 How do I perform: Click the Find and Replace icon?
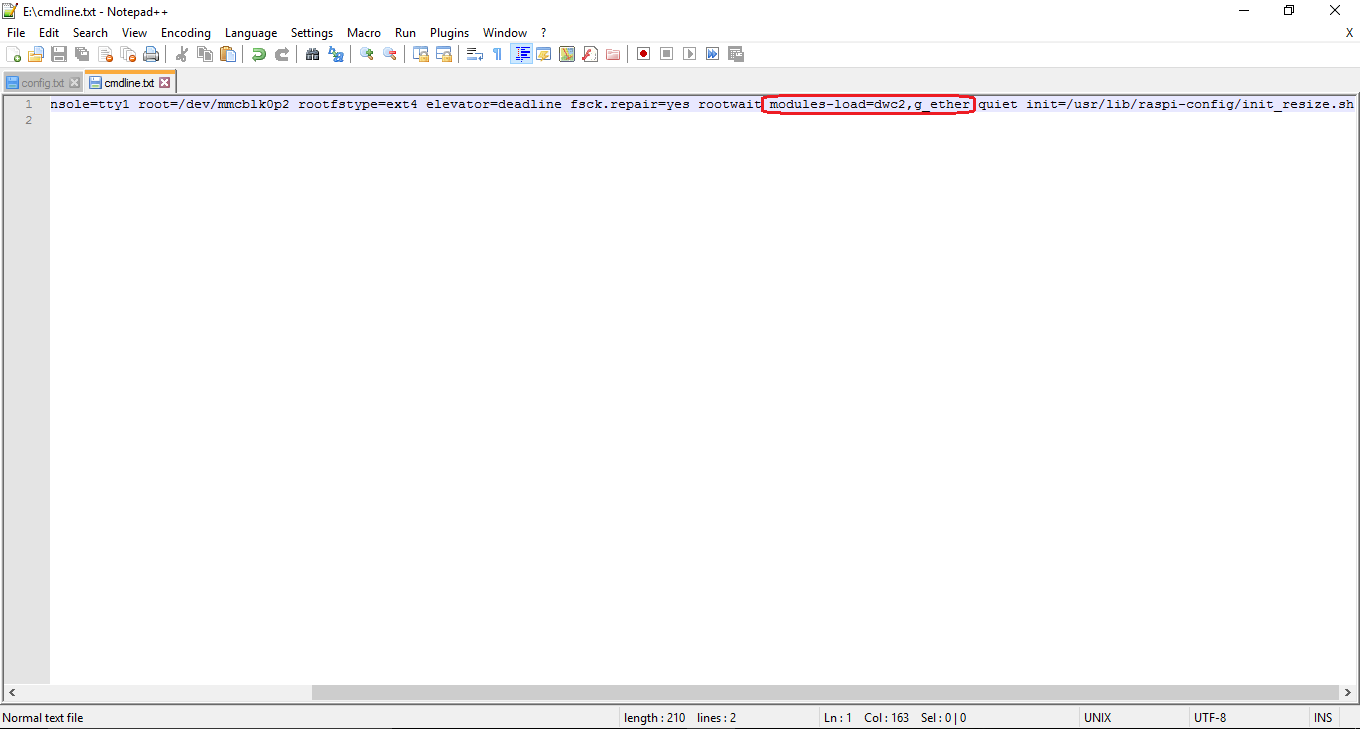[336, 54]
